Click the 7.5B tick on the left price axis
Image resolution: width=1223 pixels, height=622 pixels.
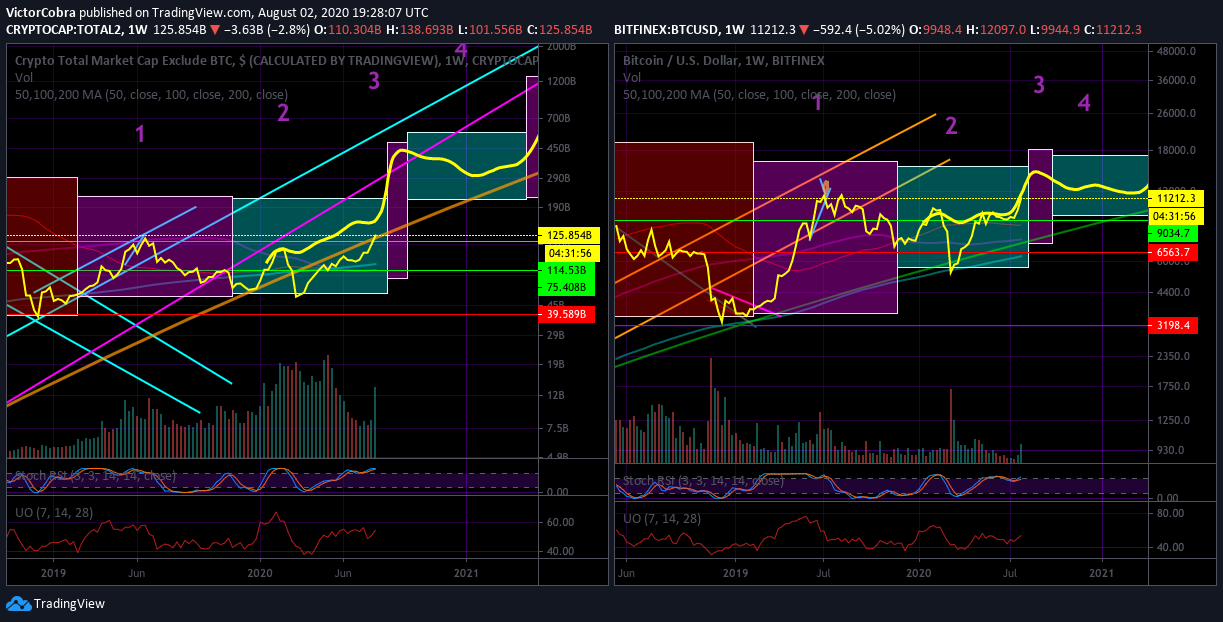pos(559,428)
